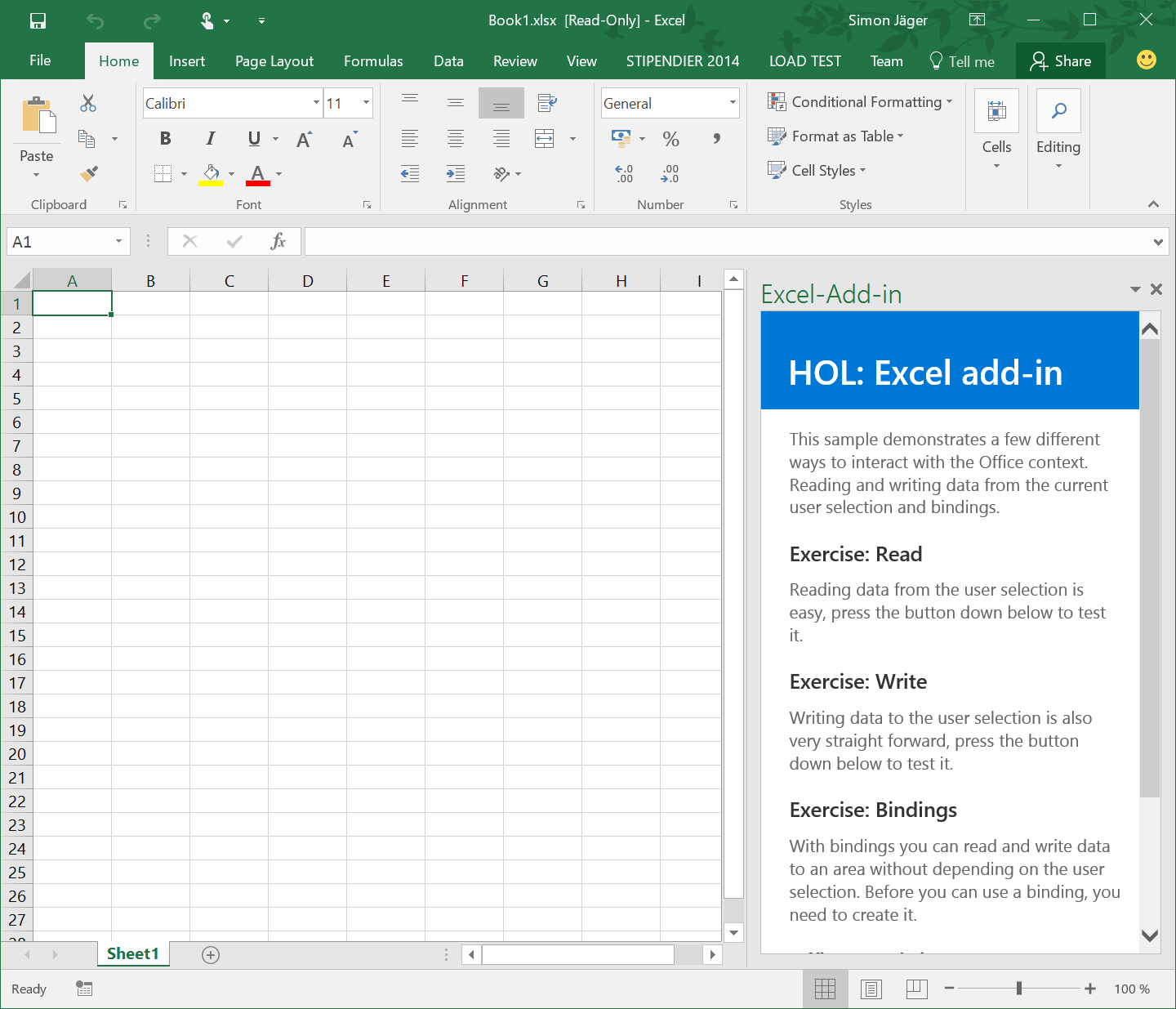Switch to the Insert tab
Screen dimensions: 1176x1009
pyautogui.click(x=187, y=61)
